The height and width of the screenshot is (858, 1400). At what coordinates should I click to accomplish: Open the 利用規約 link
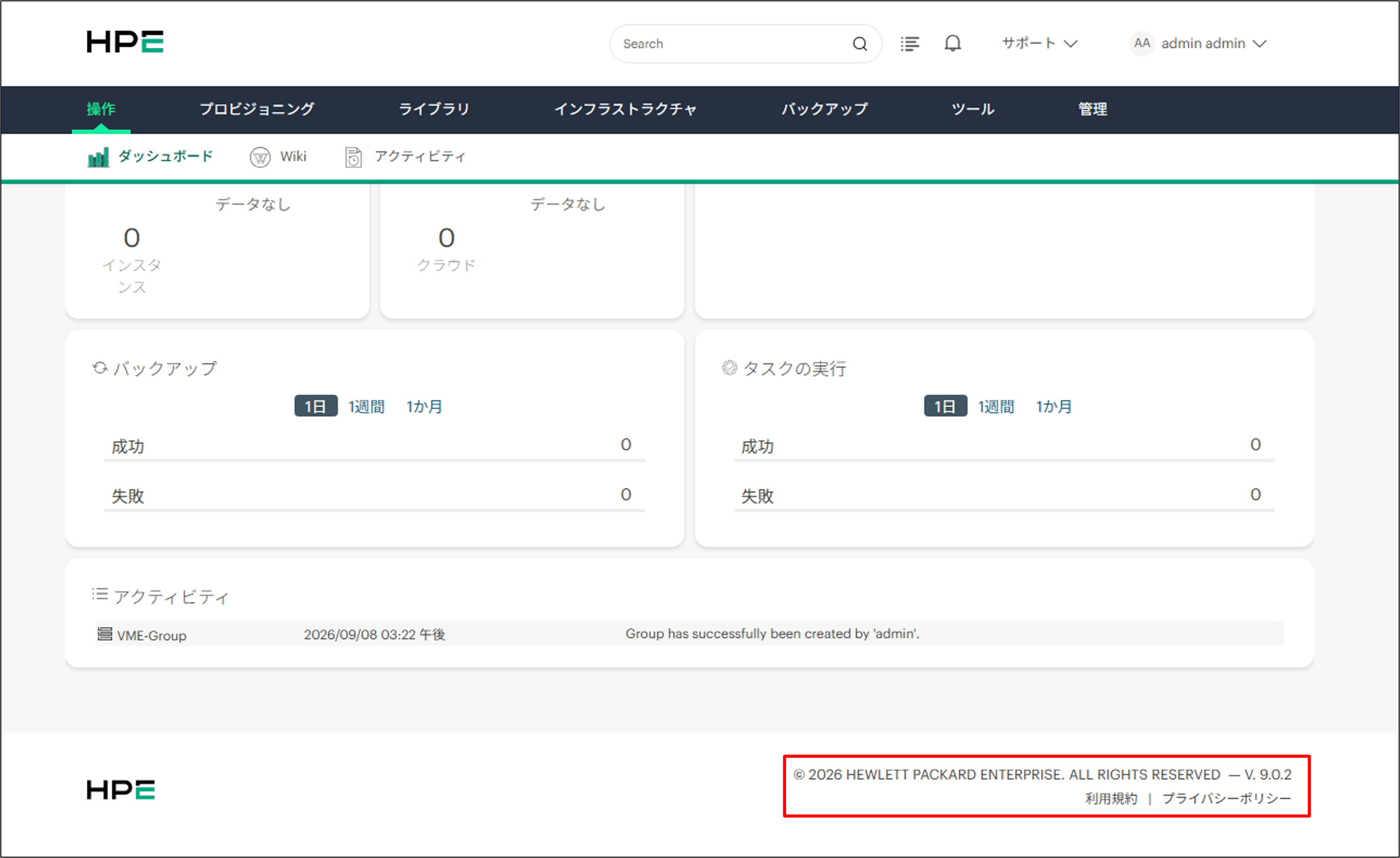(1111, 798)
